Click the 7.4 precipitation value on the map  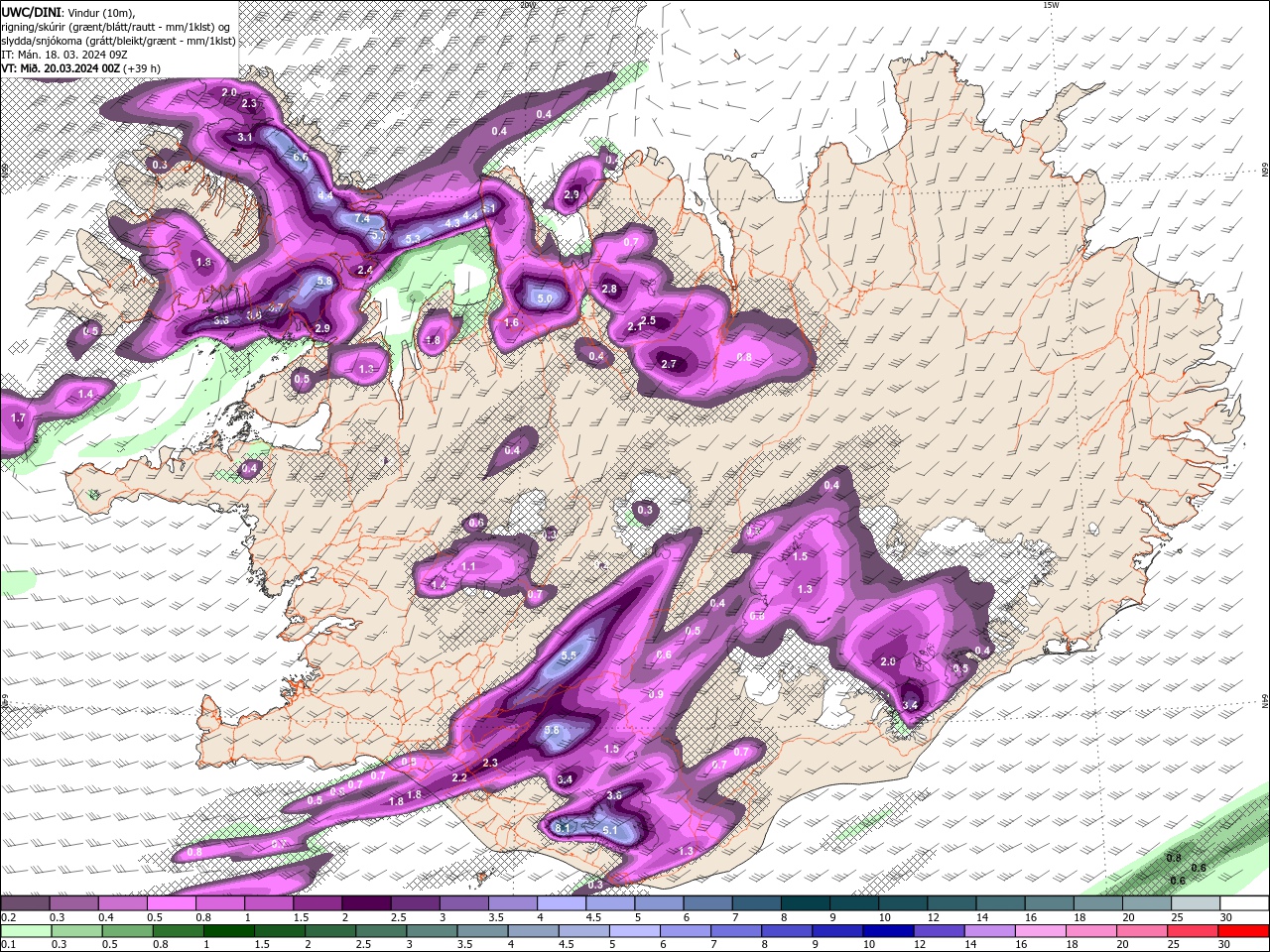pos(362,218)
